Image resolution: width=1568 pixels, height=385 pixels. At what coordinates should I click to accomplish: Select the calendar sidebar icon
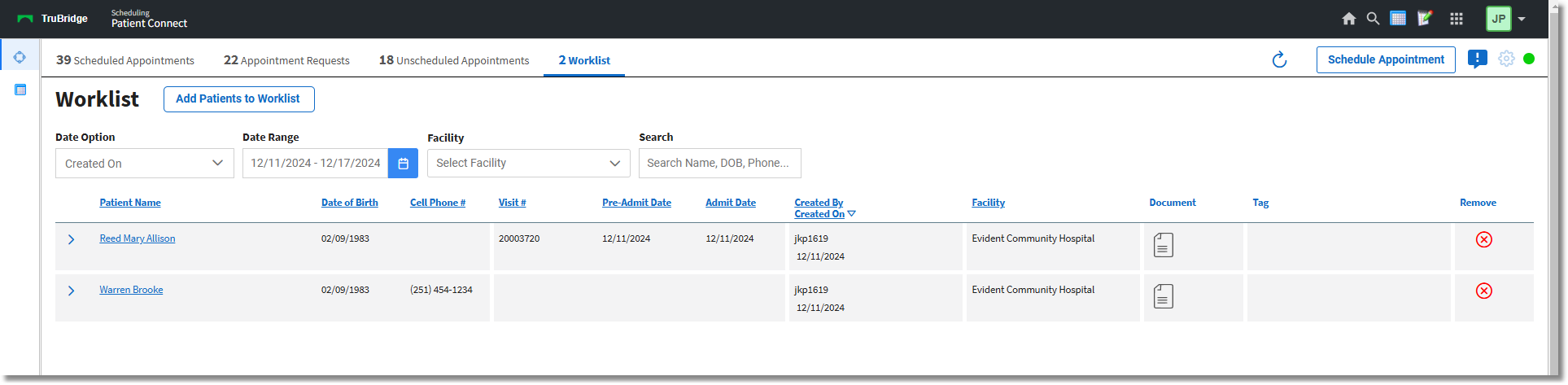click(x=20, y=90)
